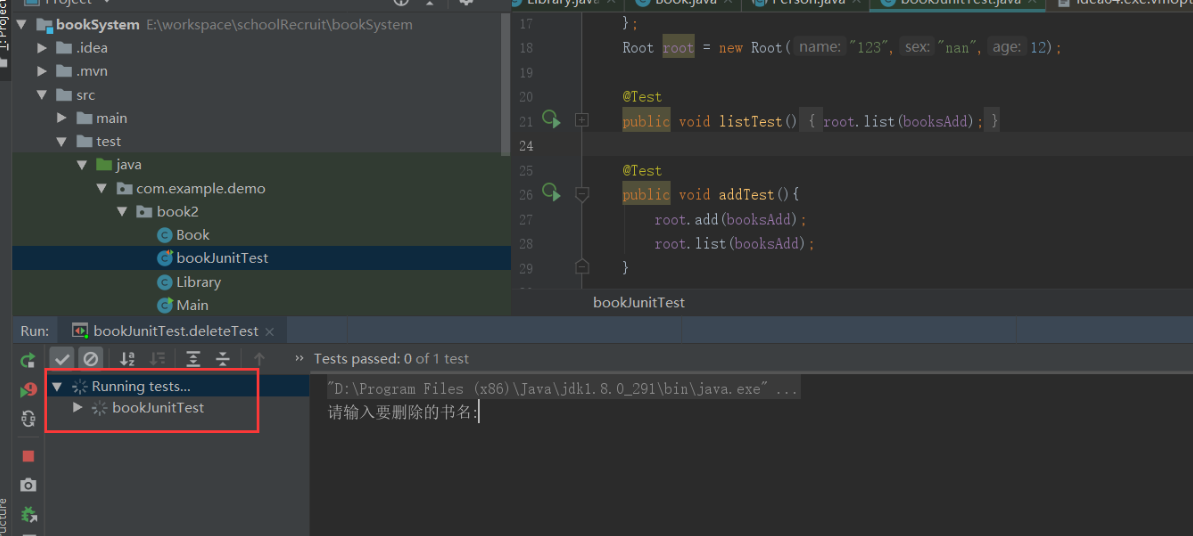This screenshot has height=536, width=1193.
Task: Select the com.example.demo package row
Action: click(x=261, y=188)
